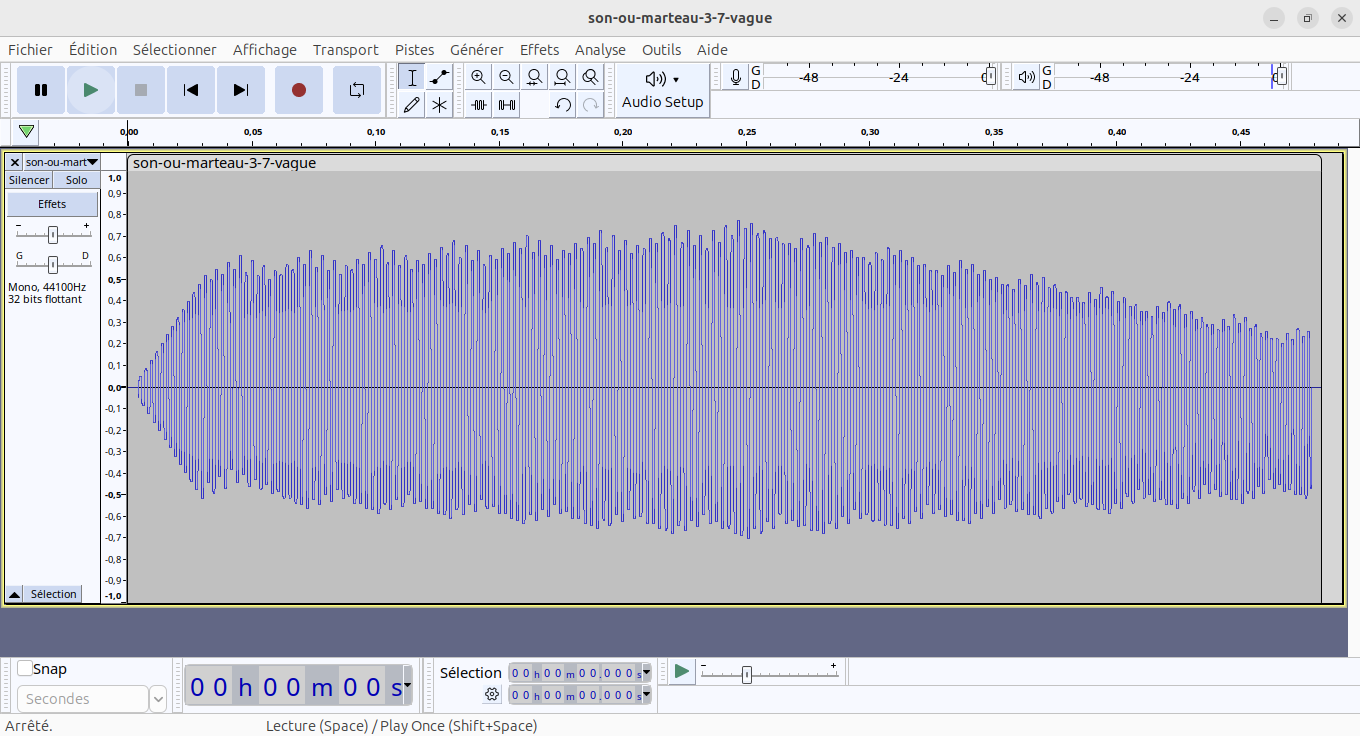Image resolution: width=1360 pixels, height=736 pixels.
Task: Click the Trim audio outside selection icon
Action: [x=479, y=104]
